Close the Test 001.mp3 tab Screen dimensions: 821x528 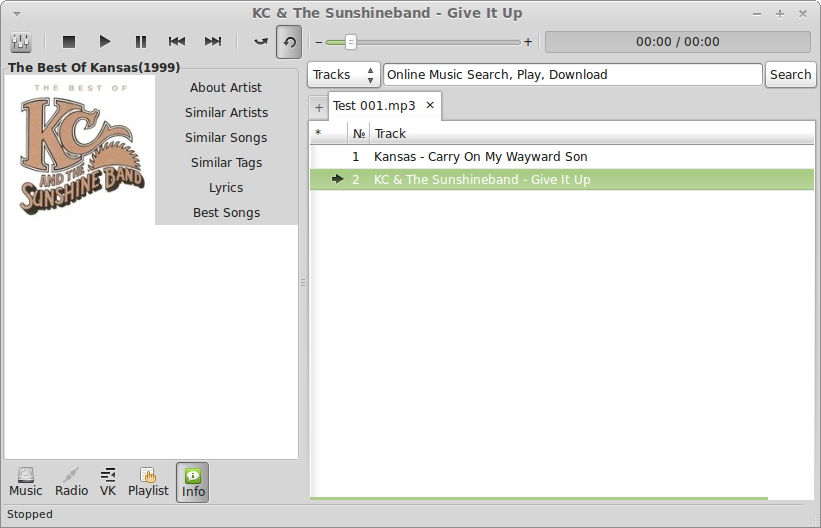point(430,105)
